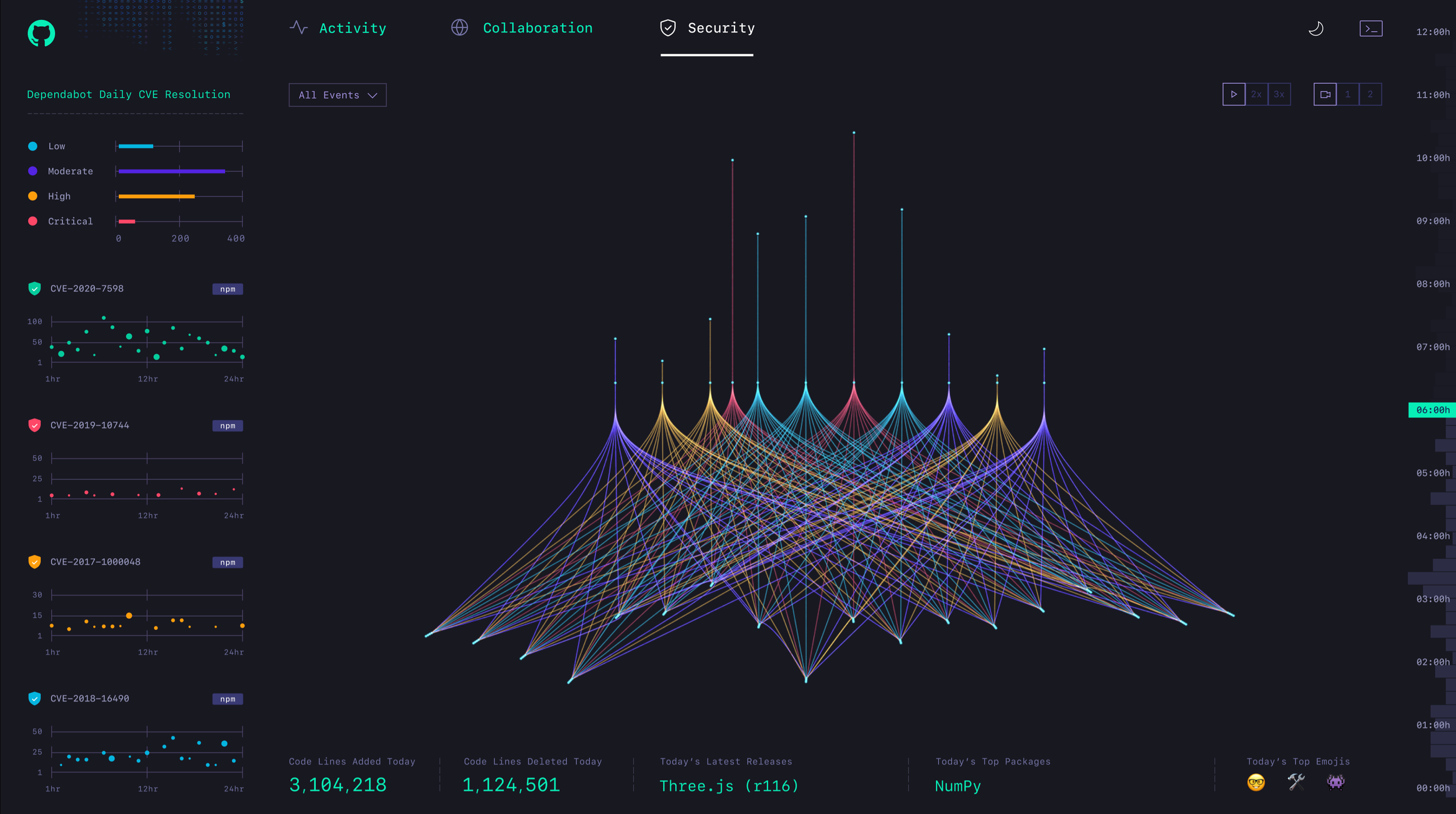This screenshot has height=814, width=1456.
Task: Click the camera view icon
Action: [1325, 94]
